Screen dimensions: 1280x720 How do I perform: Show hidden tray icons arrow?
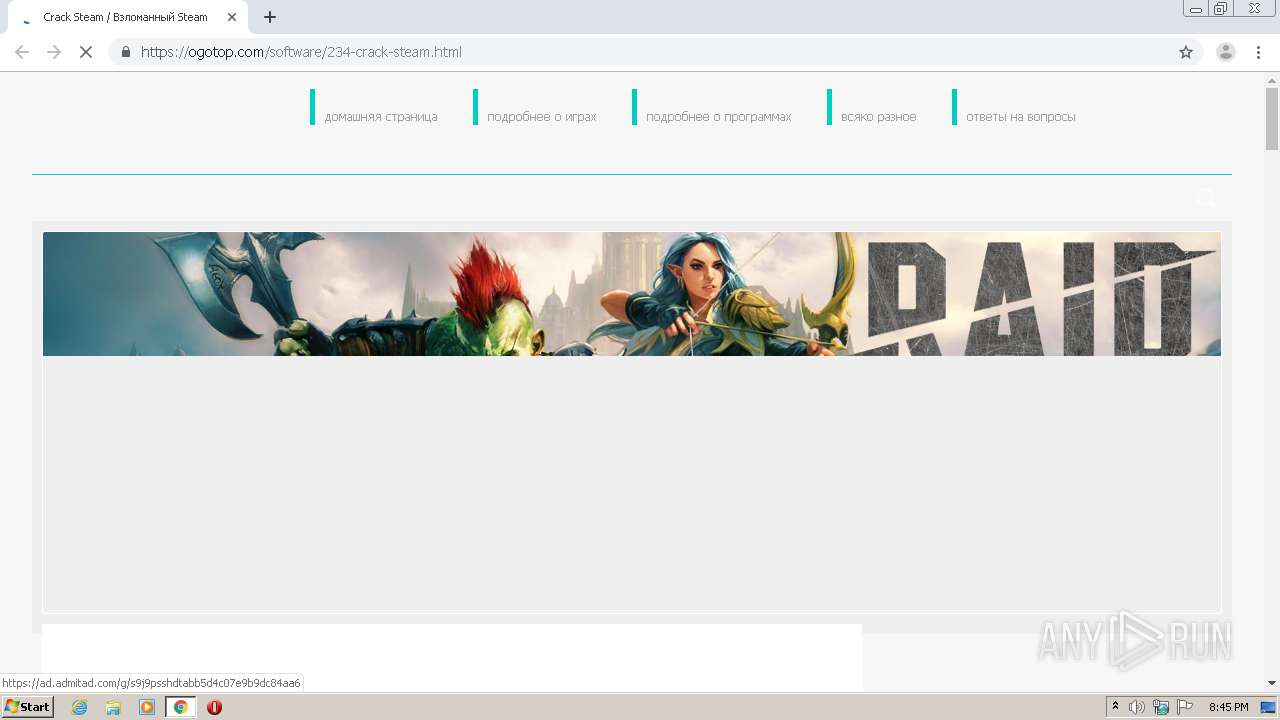click(1115, 707)
